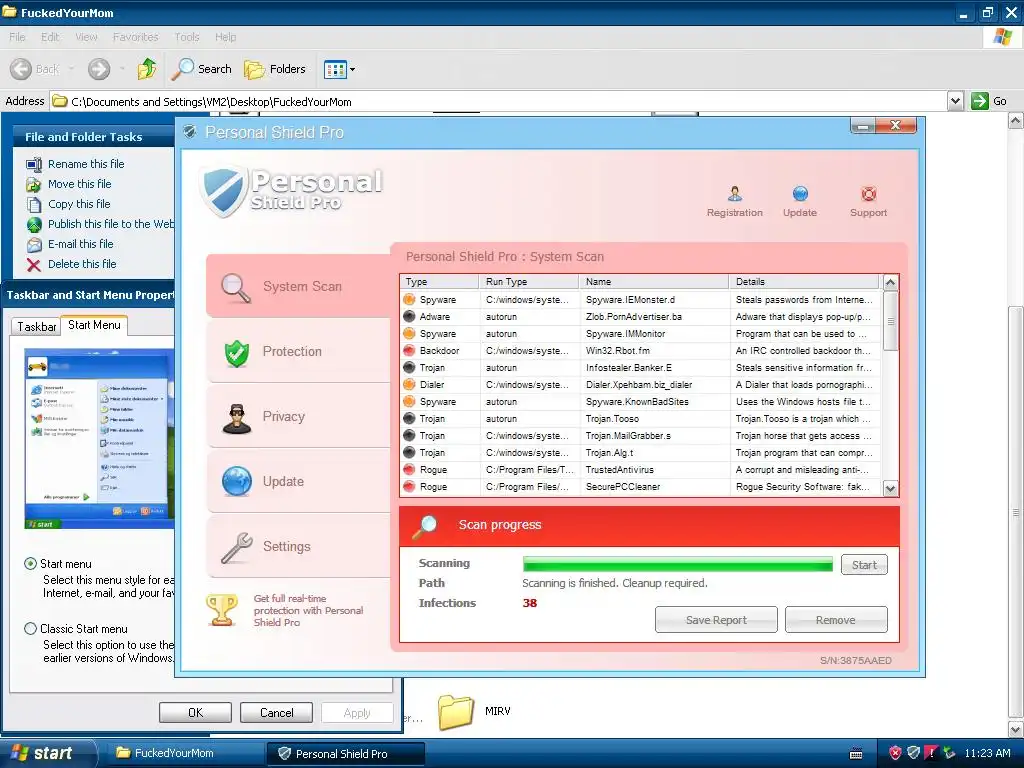
Task: Click E-mail this file task
Action: coord(80,244)
